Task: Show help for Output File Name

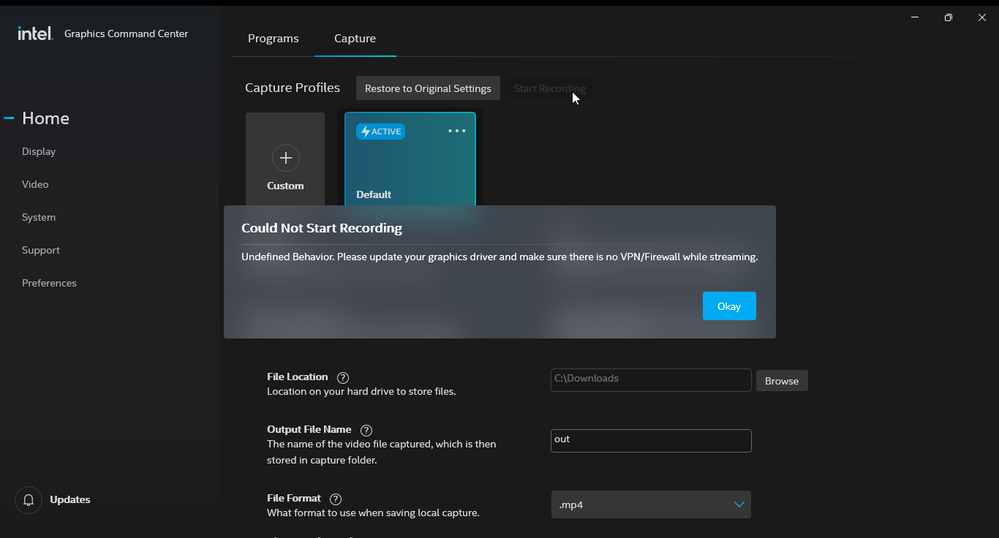Action: 366,430
